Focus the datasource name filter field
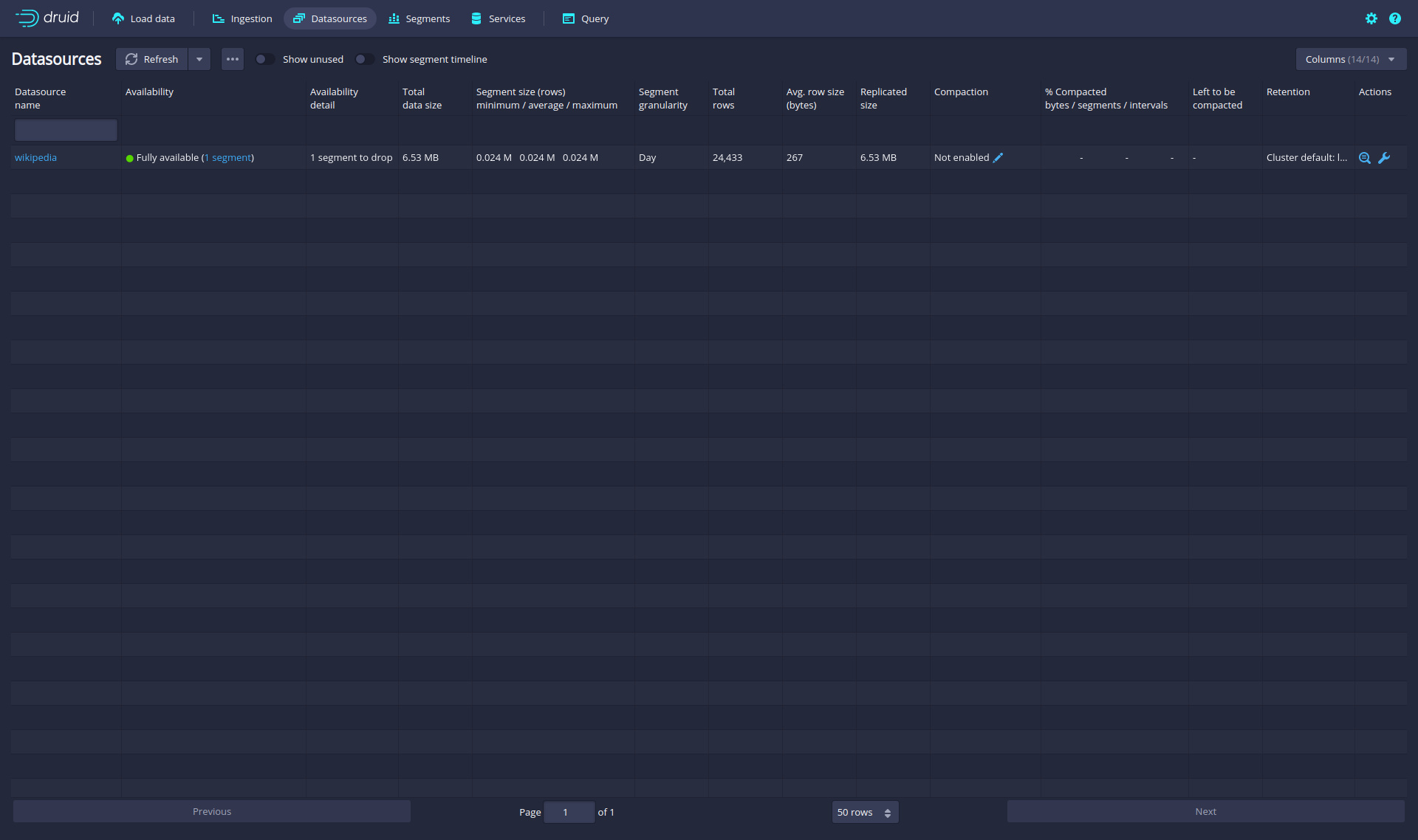The image size is (1418, 840). [x=66, y=131]
